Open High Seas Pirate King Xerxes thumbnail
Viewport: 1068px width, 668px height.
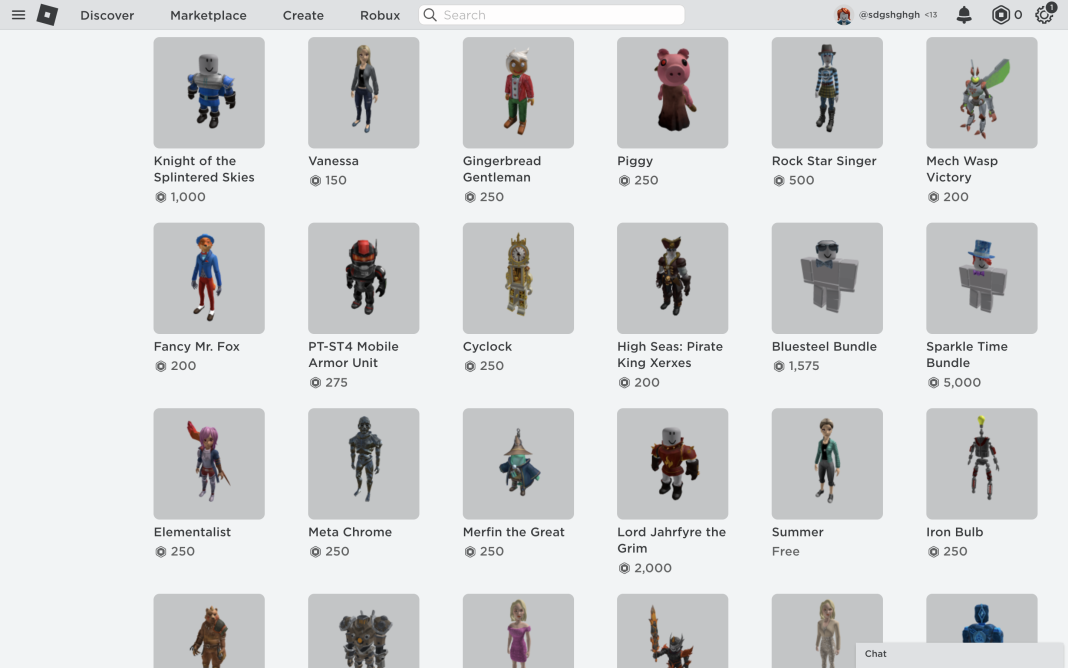tap(673, 278)
